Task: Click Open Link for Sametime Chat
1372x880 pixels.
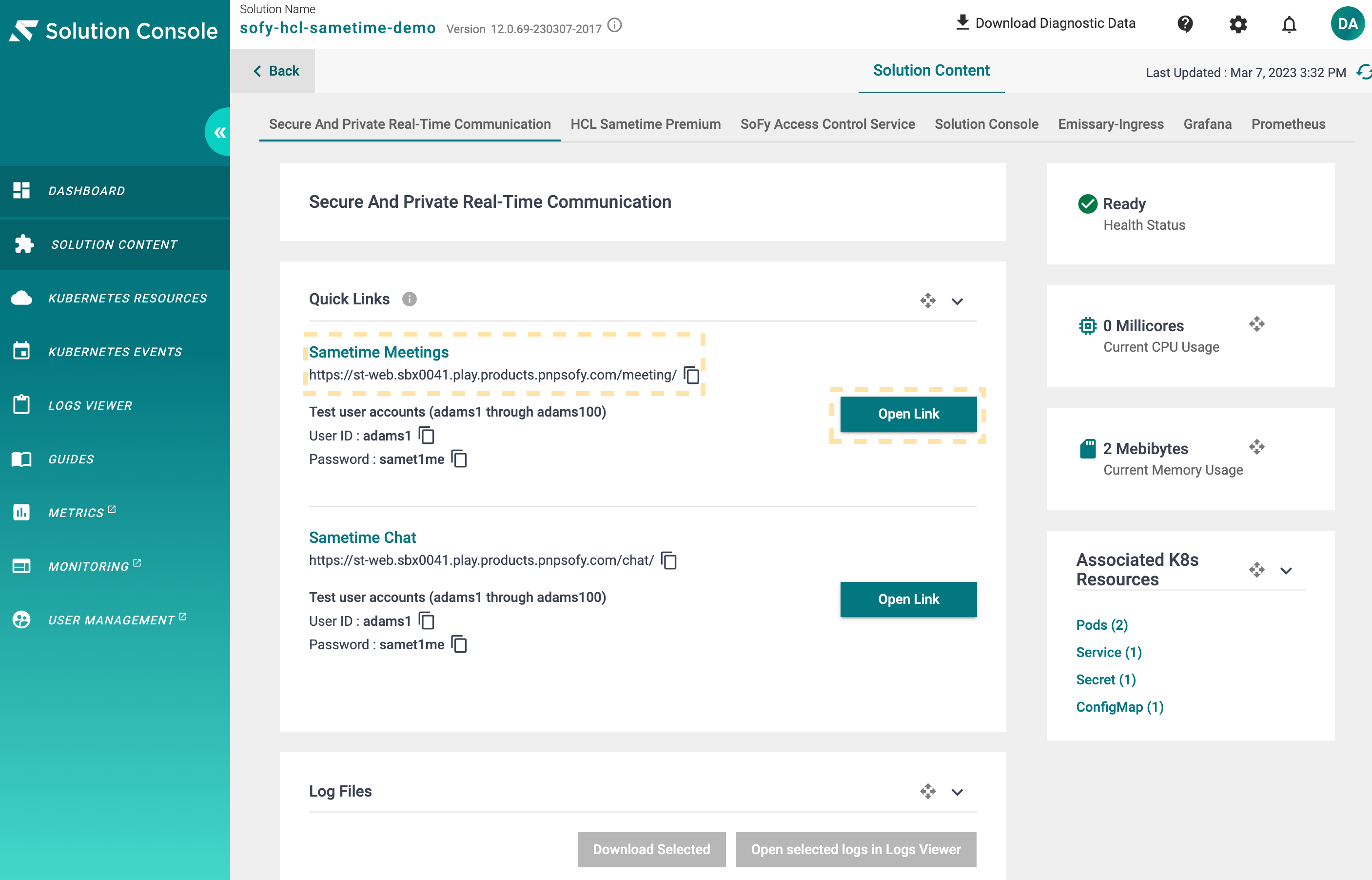Action: point(908,599)
